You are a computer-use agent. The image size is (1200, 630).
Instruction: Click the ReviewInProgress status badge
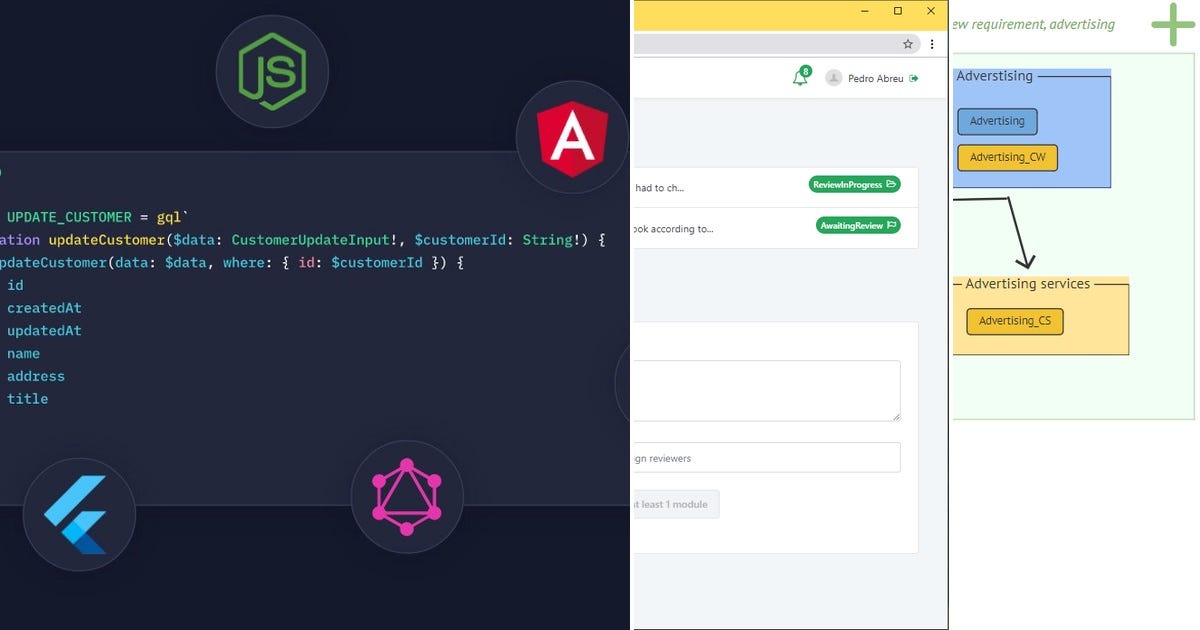coord(855,184)
